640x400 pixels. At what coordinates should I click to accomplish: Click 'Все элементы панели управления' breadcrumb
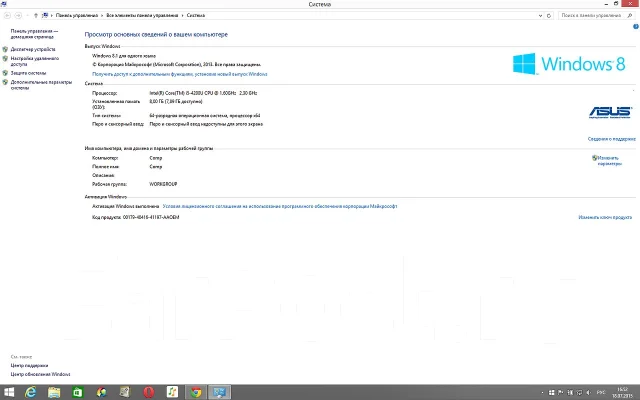point(142,16)
